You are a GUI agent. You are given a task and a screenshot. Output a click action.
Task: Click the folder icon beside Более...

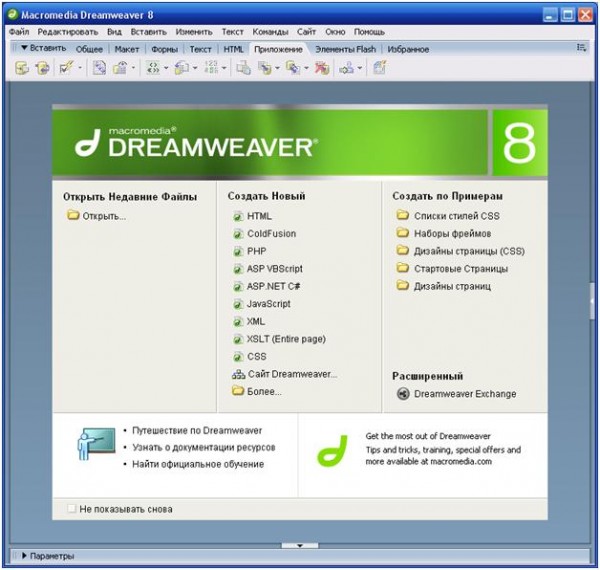[x=238, y=391]
